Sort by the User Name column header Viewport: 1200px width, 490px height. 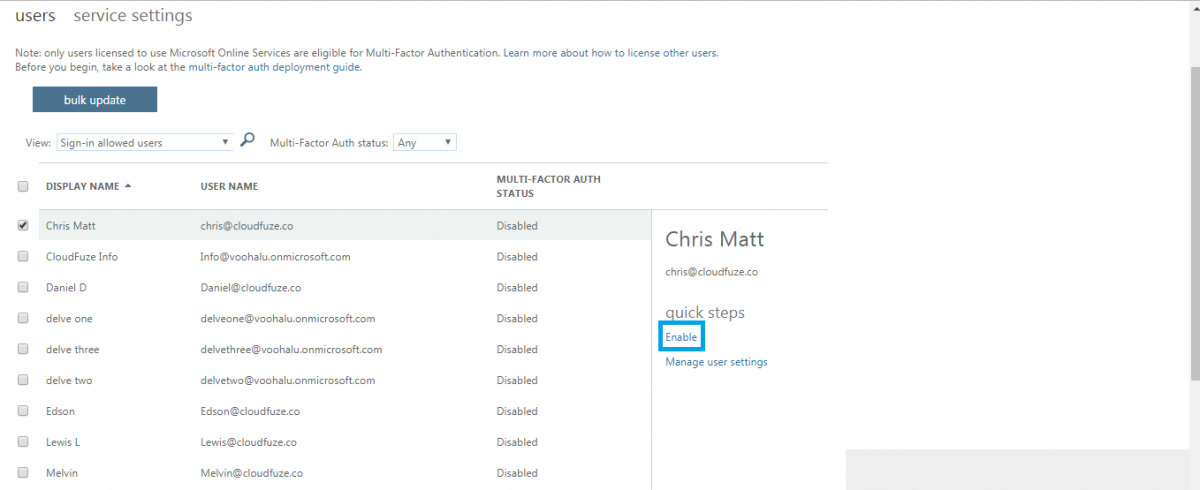[x=229, y=186]
